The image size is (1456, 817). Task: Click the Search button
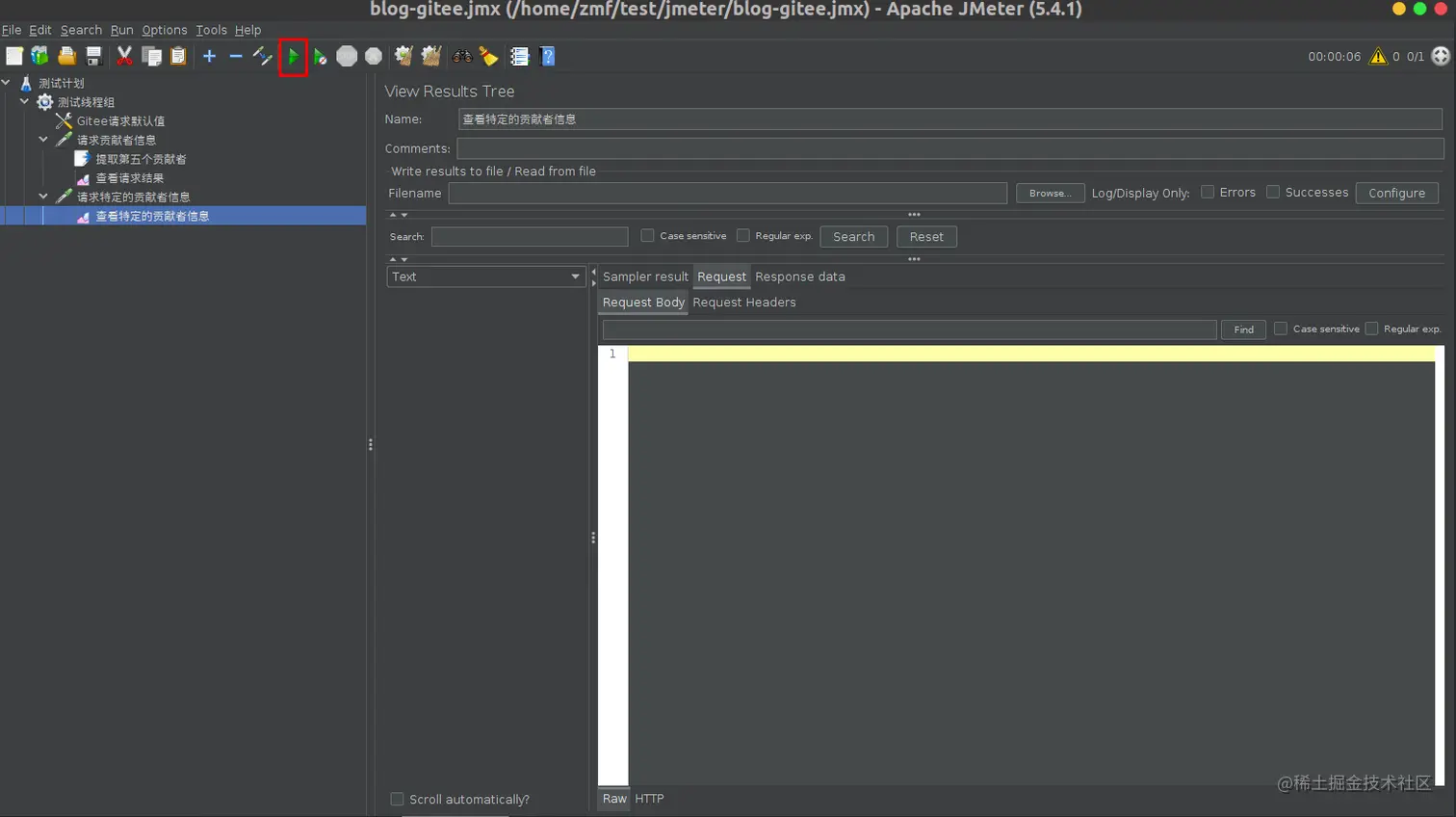coord(853,237)
